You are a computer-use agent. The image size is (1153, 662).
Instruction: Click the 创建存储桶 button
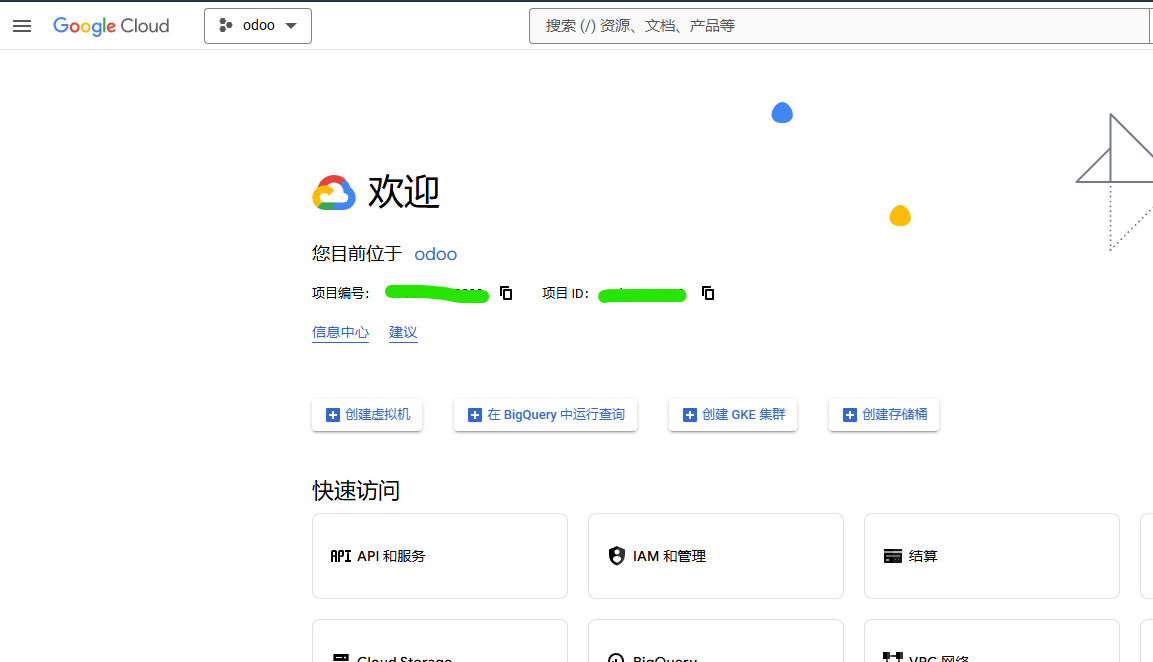point(884,415)
